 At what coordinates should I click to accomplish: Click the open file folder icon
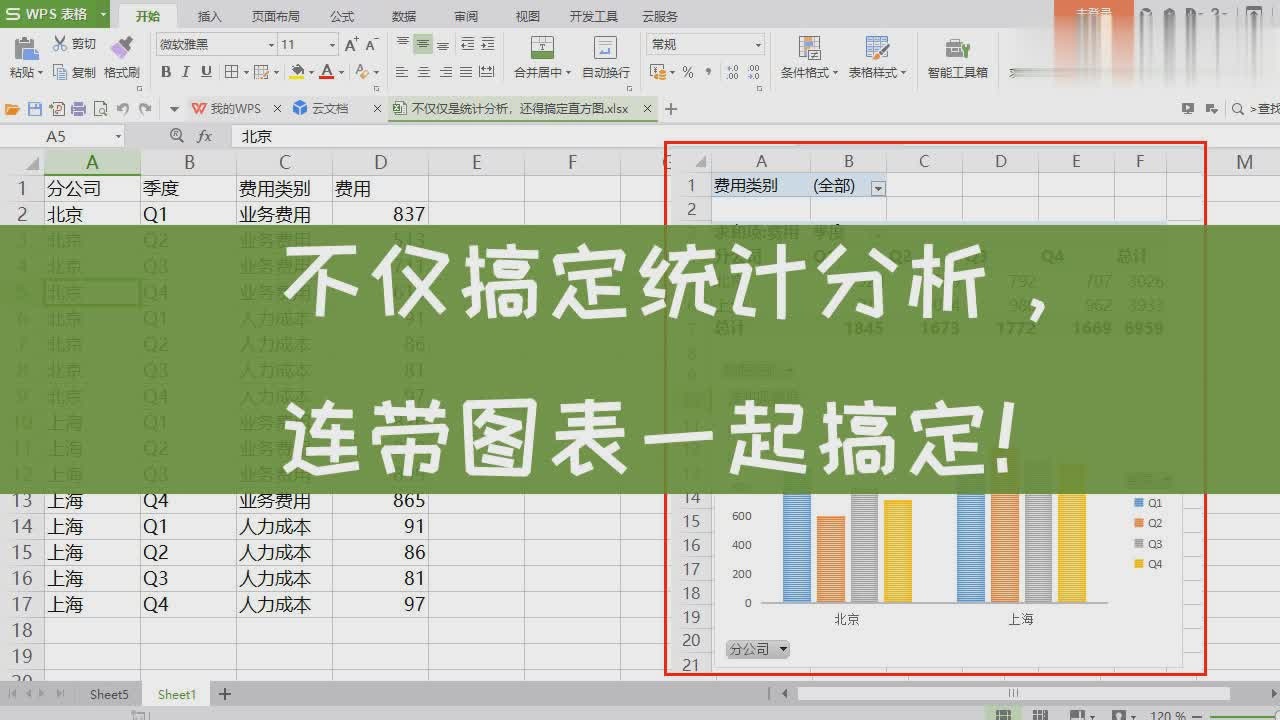[x=13, y=109]
